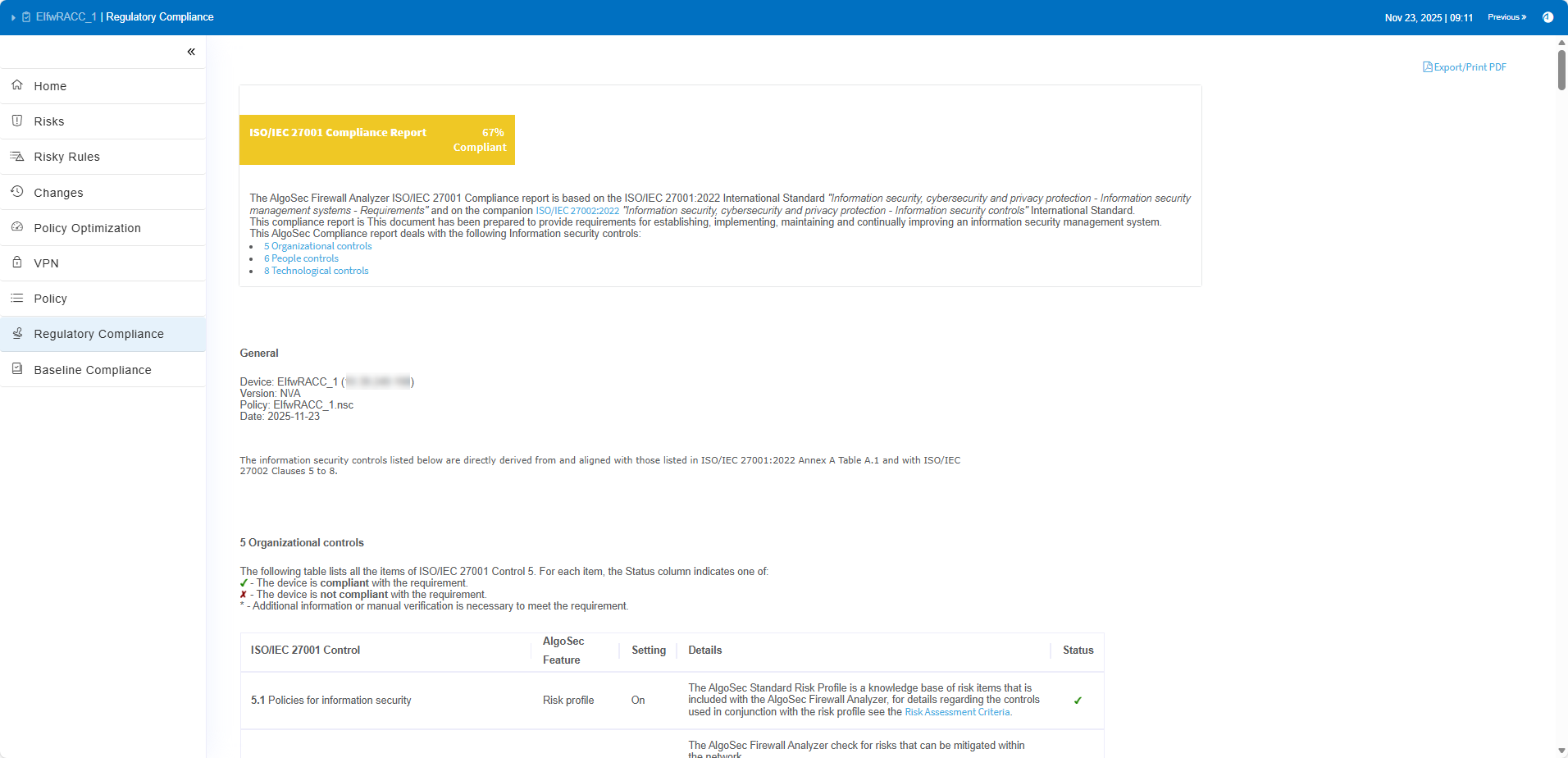Go to Previous report
The image size is (1568, 758).
1506,17
